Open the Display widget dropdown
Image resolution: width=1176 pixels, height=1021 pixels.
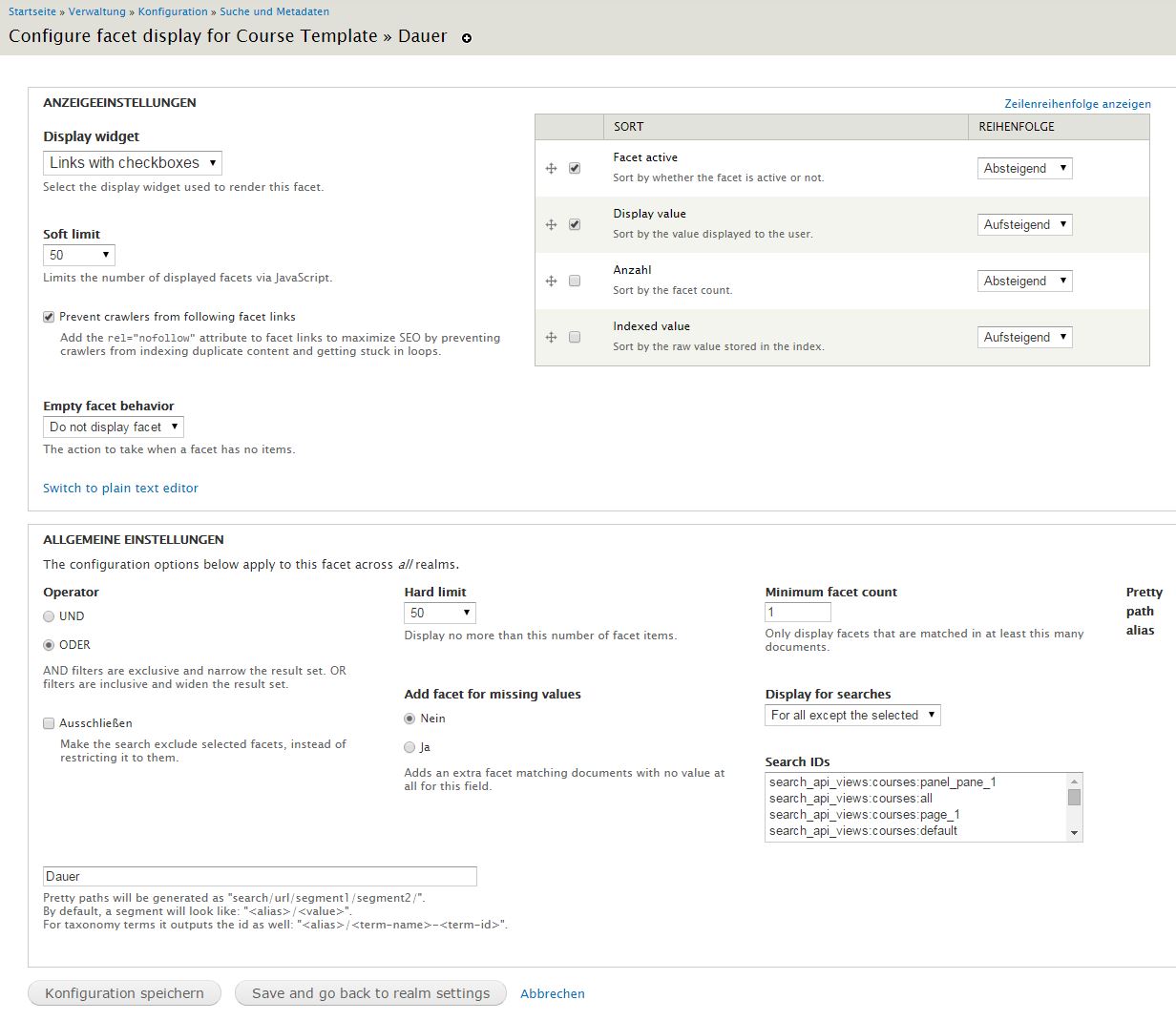click(133, 163)
